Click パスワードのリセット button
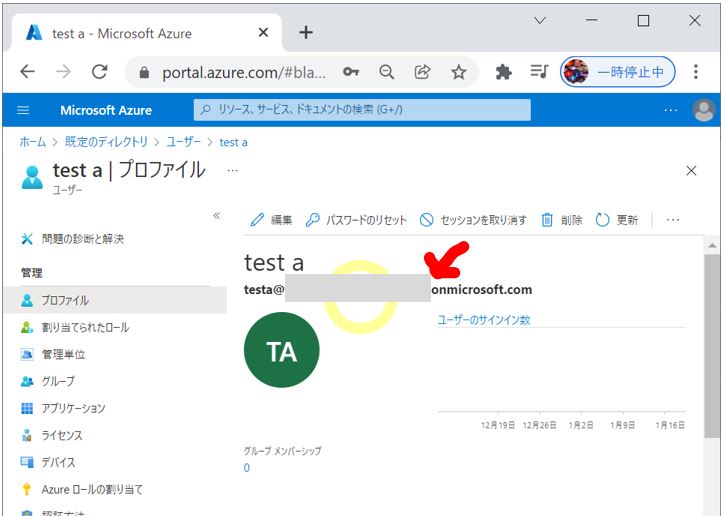The image size is (722, 516). point(356,220)
